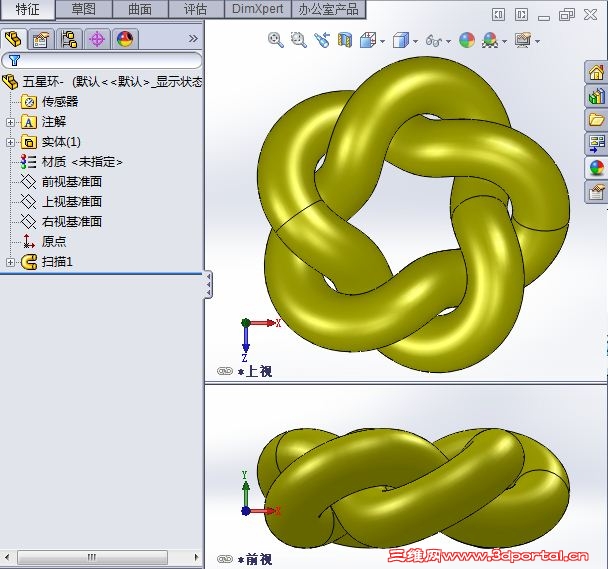The image size is (608, 569).
Task: Switch to the 评估 tab
Action: (196, 9)
